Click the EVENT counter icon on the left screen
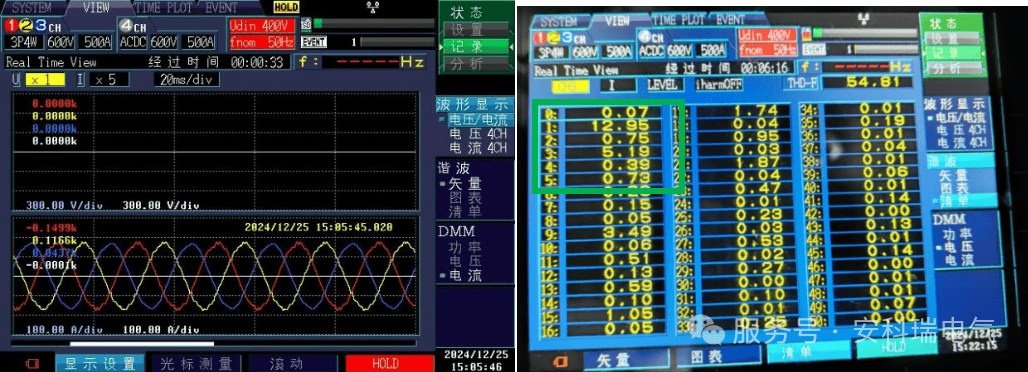 tap(313, 42)
